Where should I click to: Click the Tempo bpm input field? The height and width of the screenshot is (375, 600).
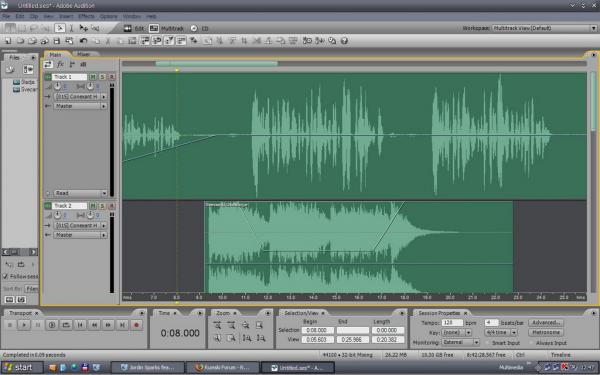(x=452, y=323)
